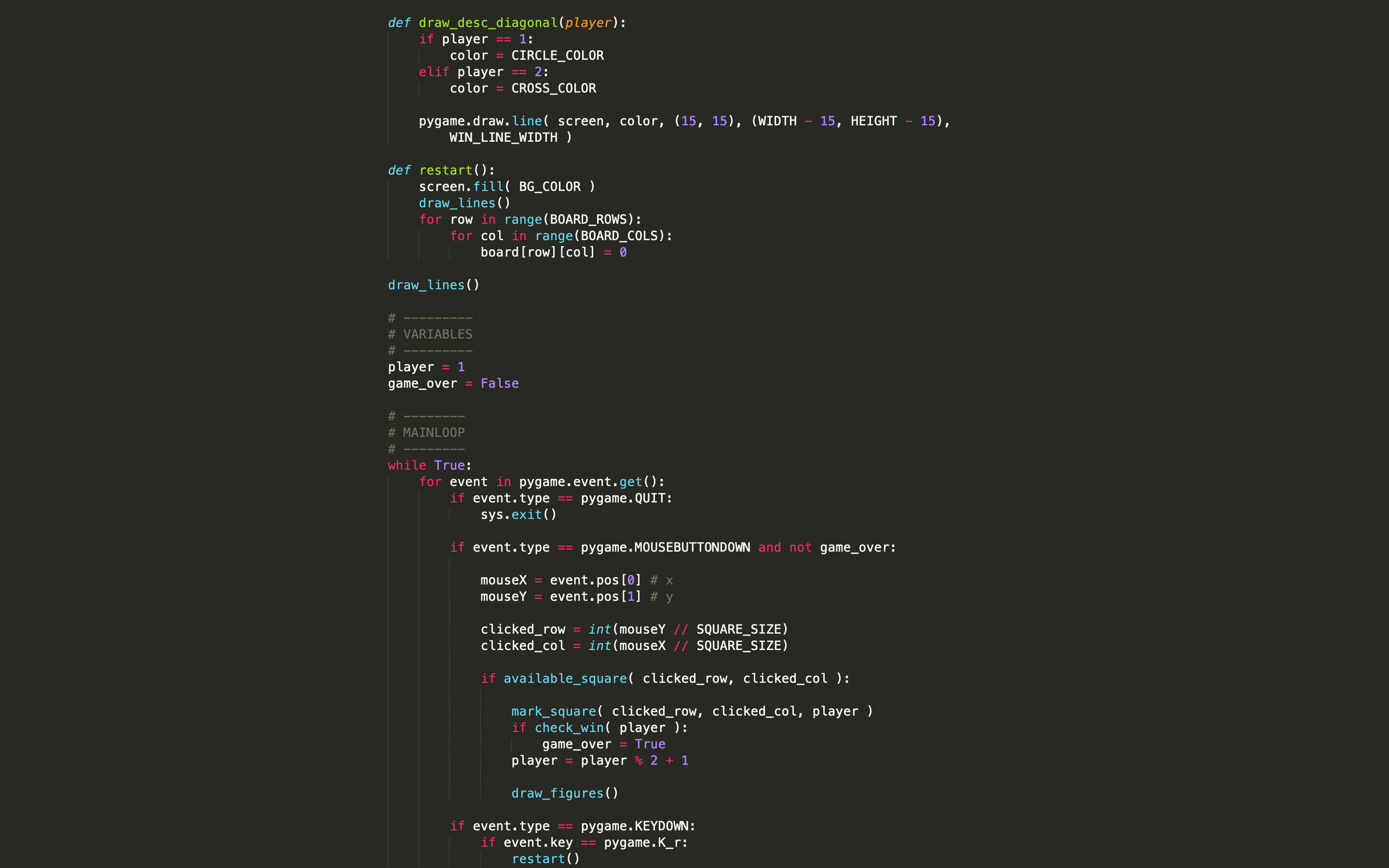Image resolution: width=1389 pixels, height=868 pixels.
Task: Click 'clicked_col = int(mouseX // SQUARE_SIZE)' line
Action: [x=634, y=646]
